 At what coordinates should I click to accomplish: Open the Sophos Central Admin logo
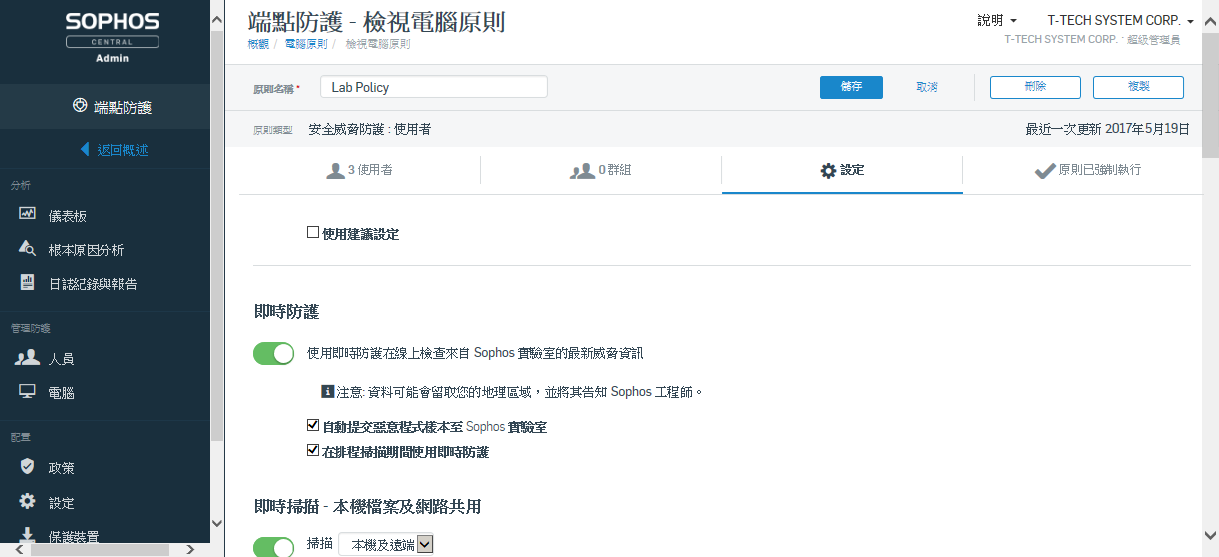coord(112,38)
